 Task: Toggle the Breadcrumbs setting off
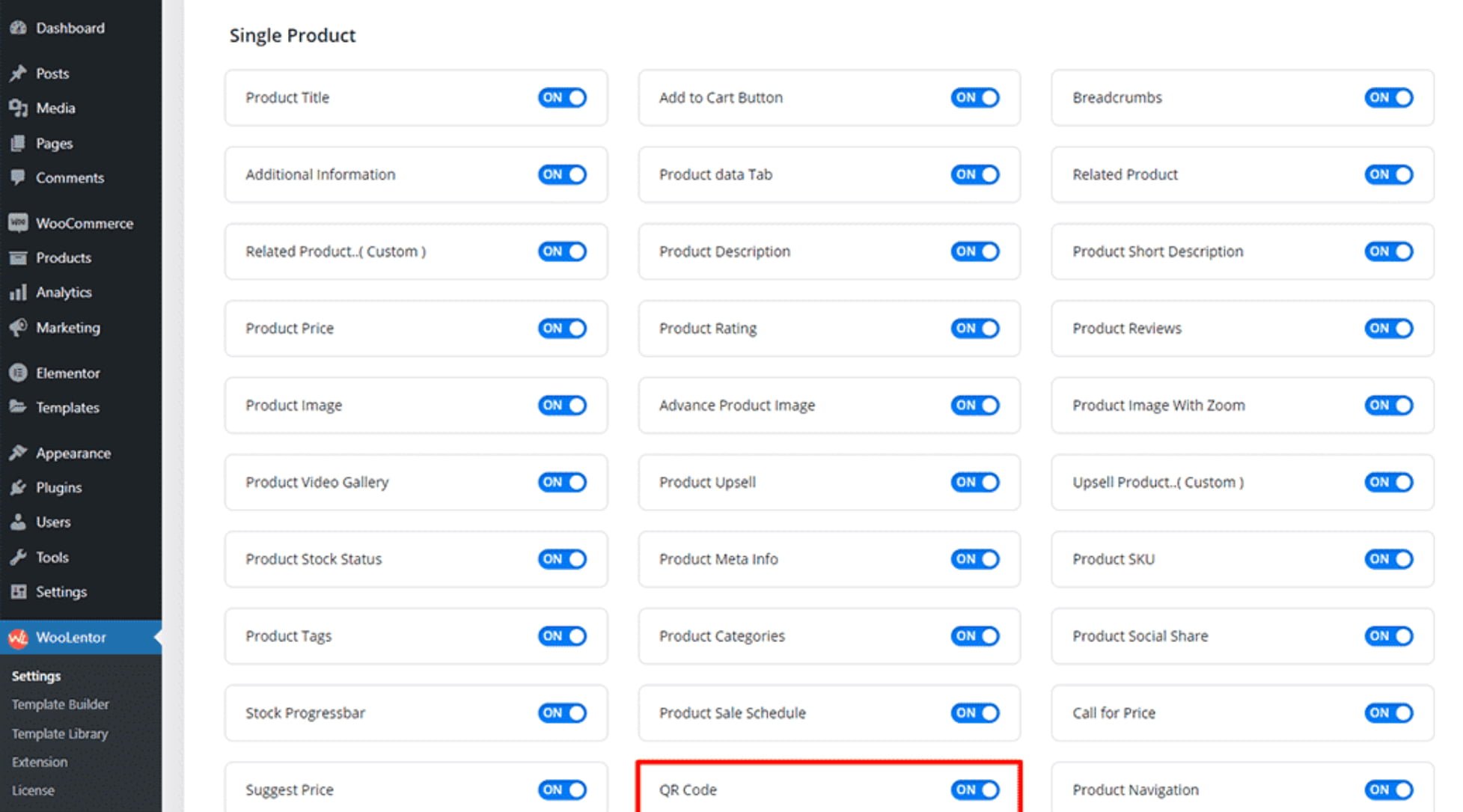click(x=1387, y=97)
